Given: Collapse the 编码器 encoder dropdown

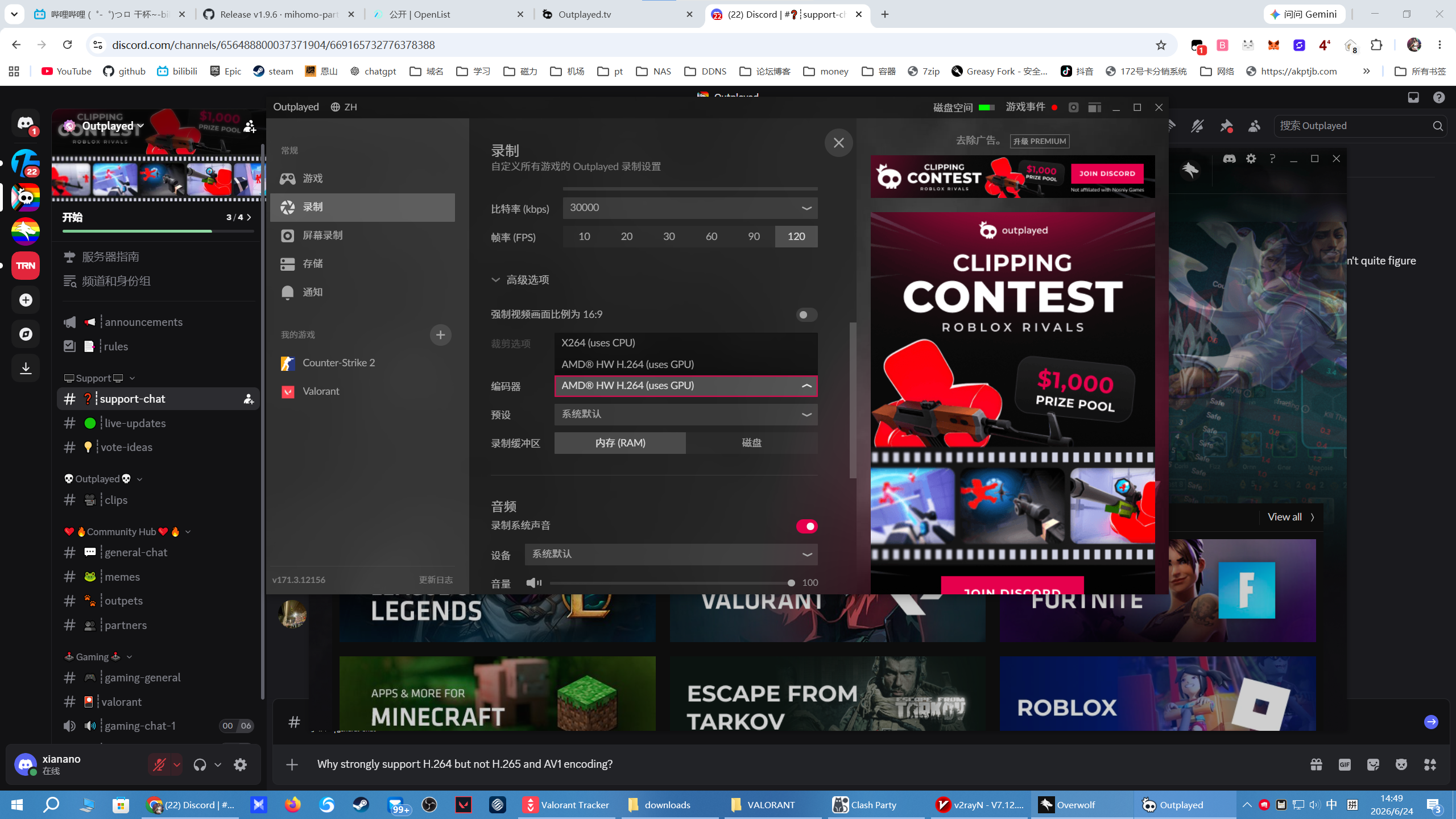Looking at the screenshot, I should [686, 386].
